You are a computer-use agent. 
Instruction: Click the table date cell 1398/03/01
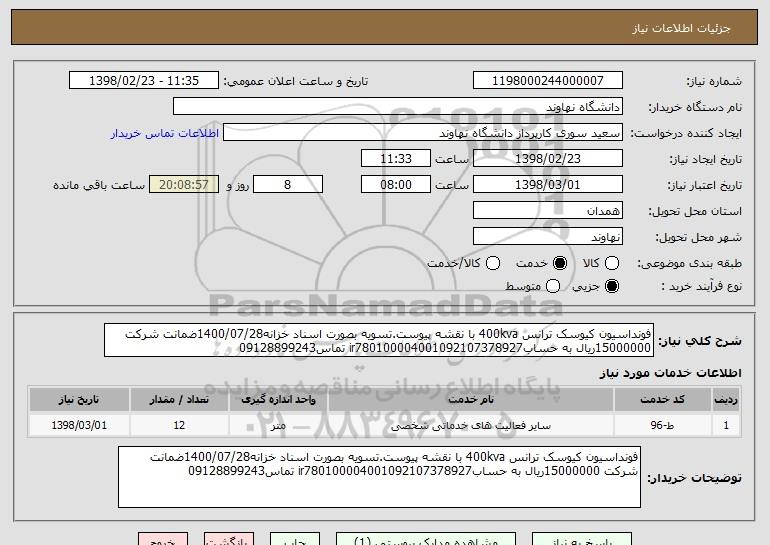click(79, 425)
